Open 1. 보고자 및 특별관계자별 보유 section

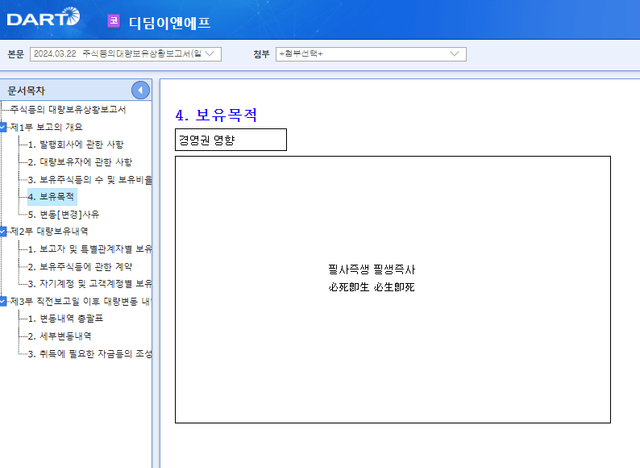click(89, 249)
